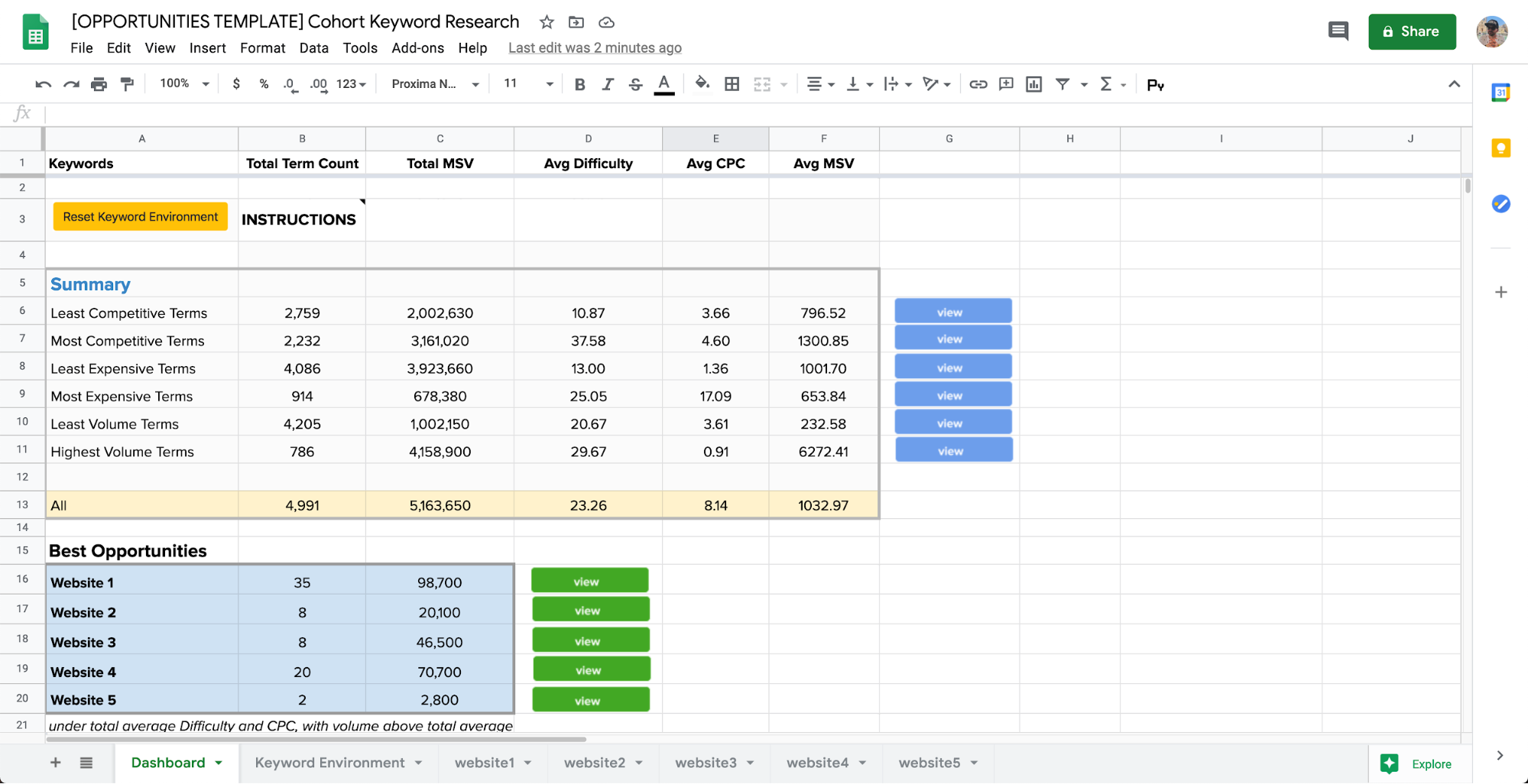Click the get add-ons plus icon
This screenshot has height=784, width=1528.
coord(1500,292)
